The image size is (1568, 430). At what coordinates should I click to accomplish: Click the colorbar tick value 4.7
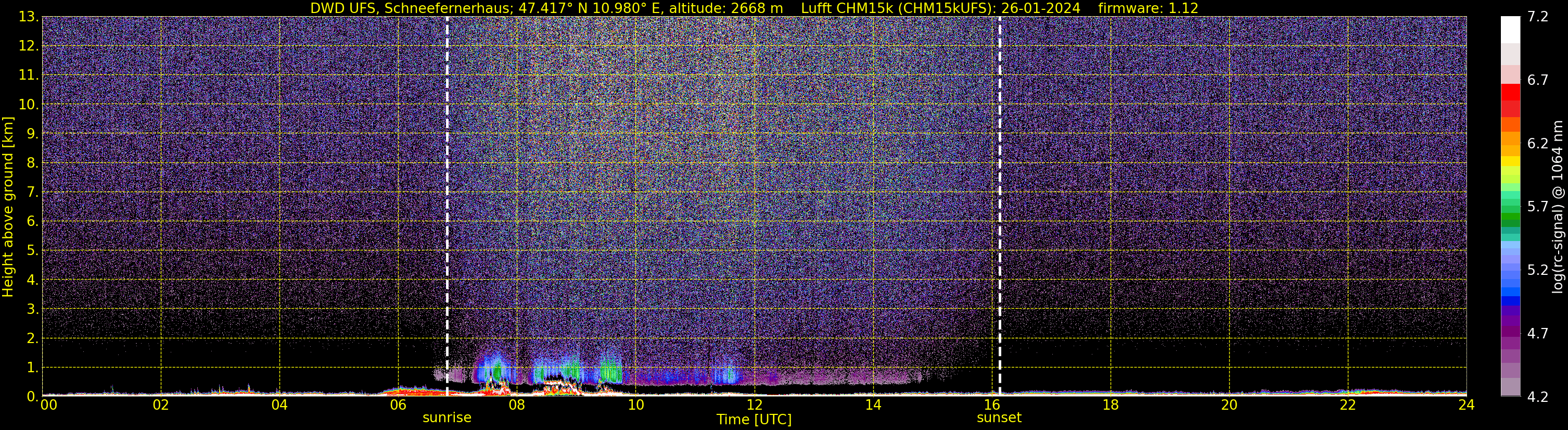[x=1538, y=333]
